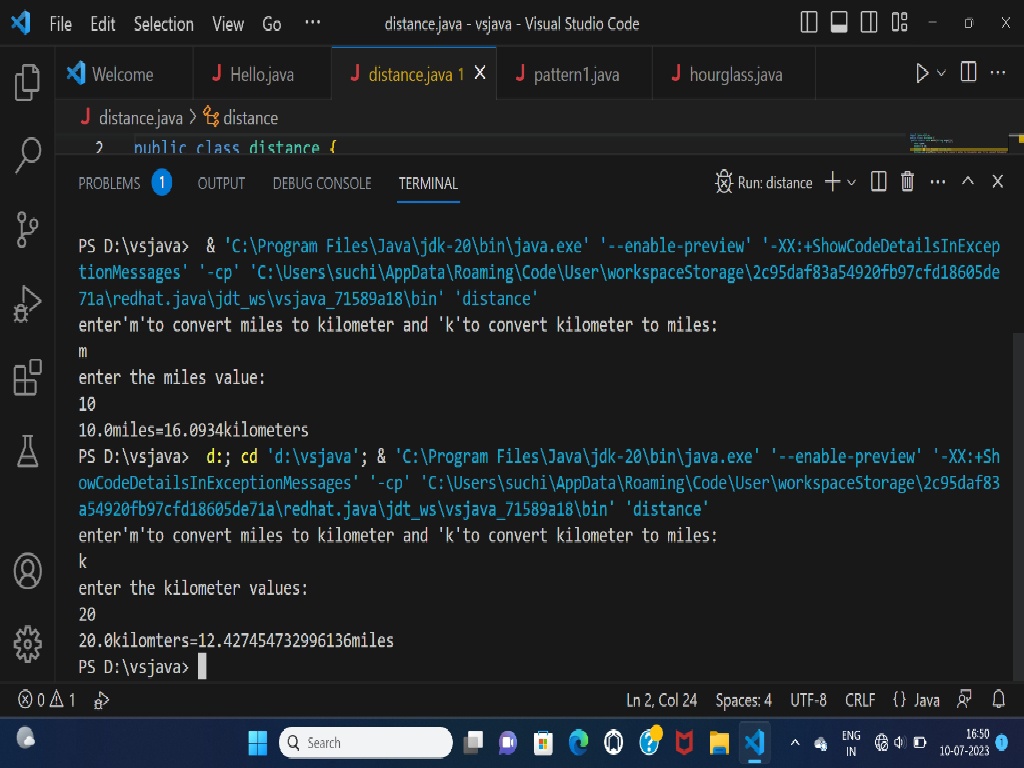The image size is (1024, 768).
Task: Open the clock showing 16:50
Action: point(965,743)
